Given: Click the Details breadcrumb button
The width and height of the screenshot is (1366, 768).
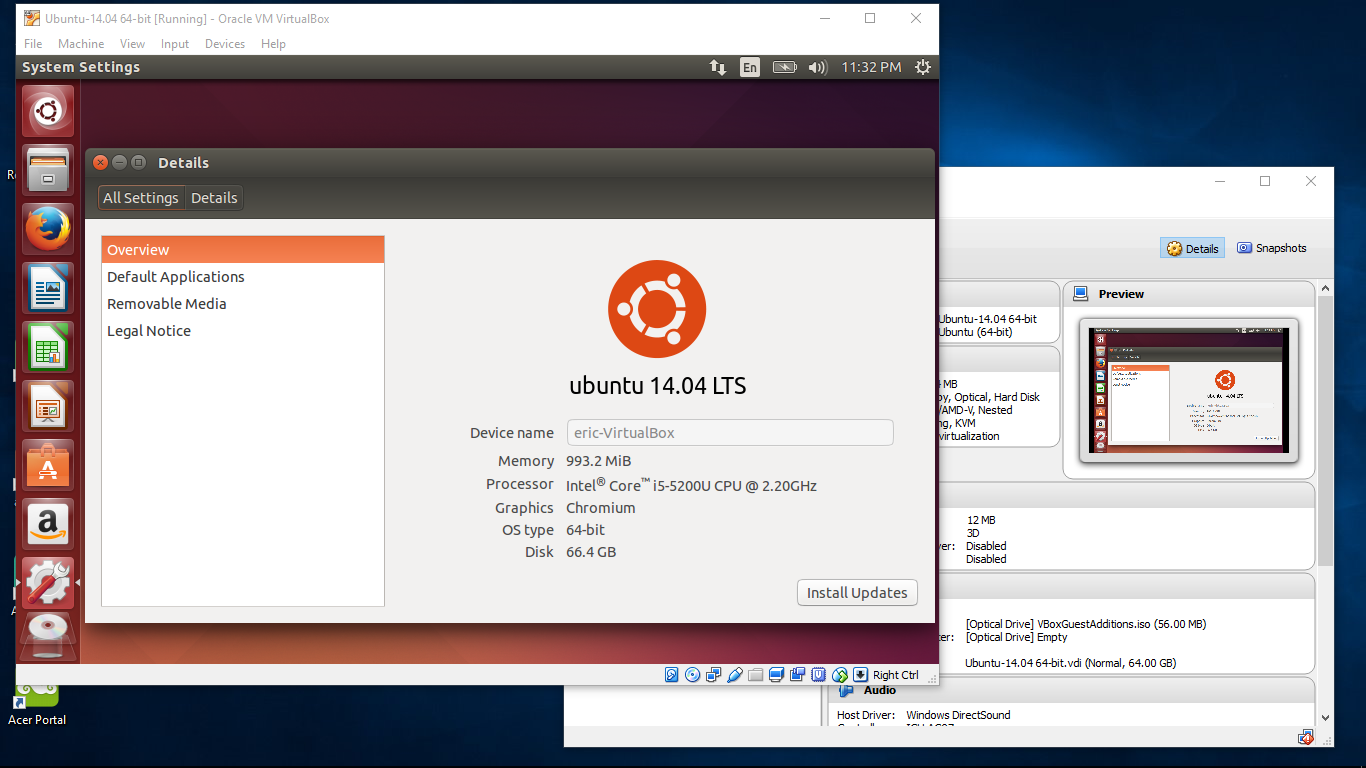Looking at the screenshot, I should (x=214, y=198).
